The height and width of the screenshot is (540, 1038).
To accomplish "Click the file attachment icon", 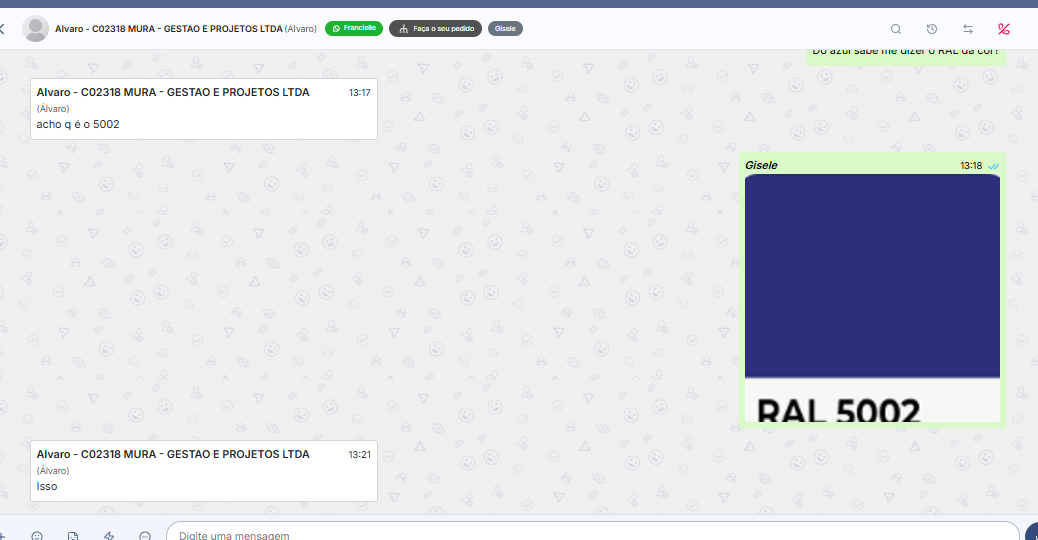I will pos(73,535).
